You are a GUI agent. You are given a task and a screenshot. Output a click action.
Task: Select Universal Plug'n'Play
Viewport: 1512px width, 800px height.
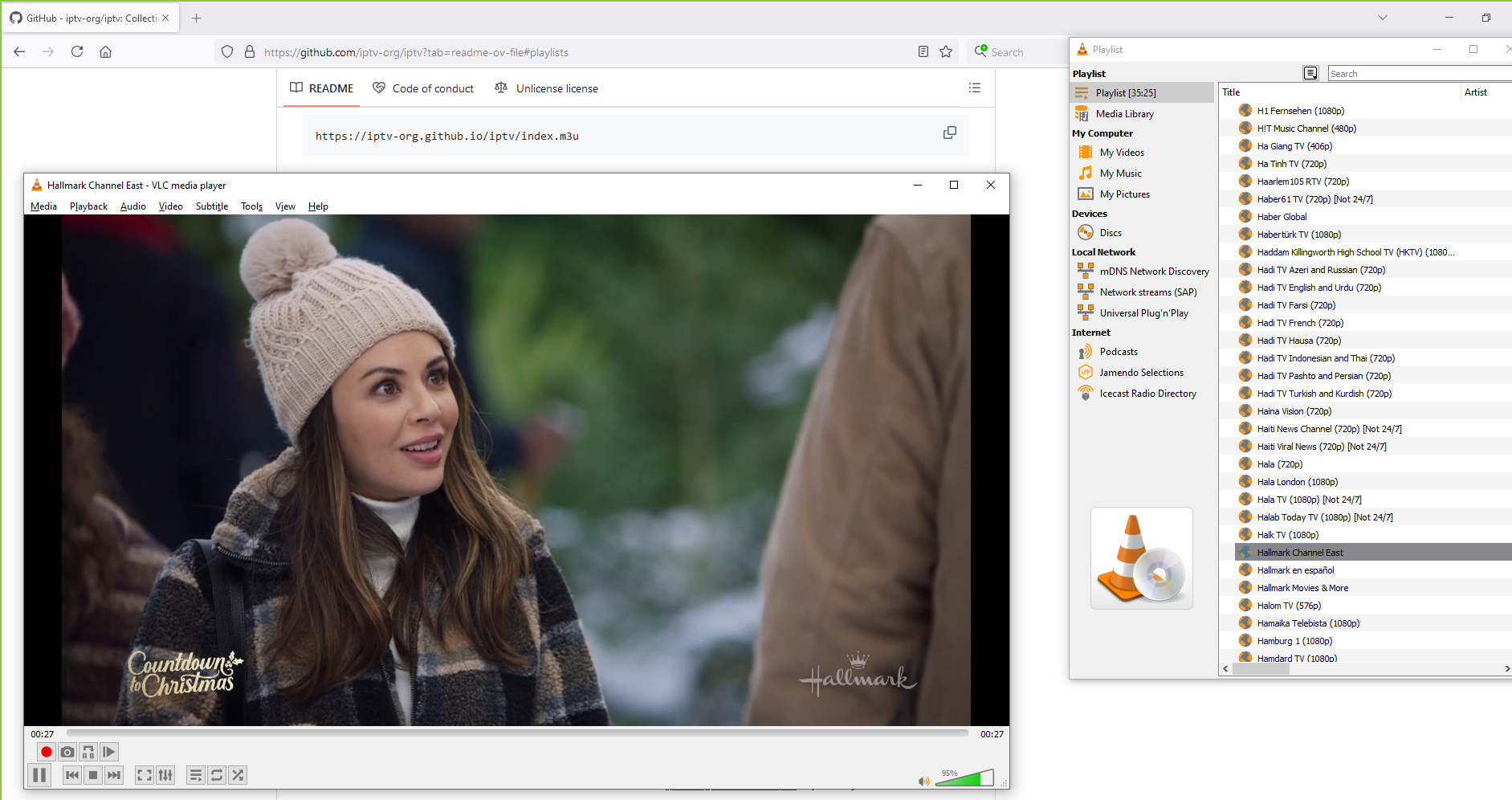point(1143,313)
